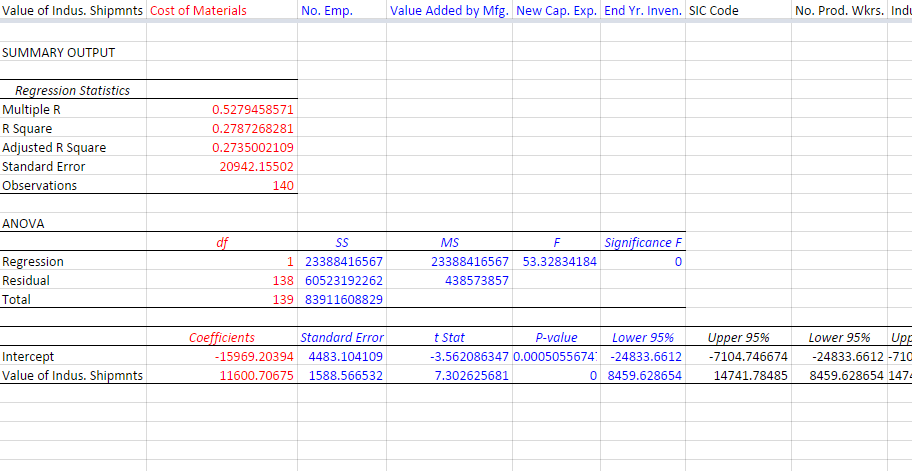Select the 'Regression Statistics' title cell
The width and height of the screenshot is (912, 471).
pos(72,90)
